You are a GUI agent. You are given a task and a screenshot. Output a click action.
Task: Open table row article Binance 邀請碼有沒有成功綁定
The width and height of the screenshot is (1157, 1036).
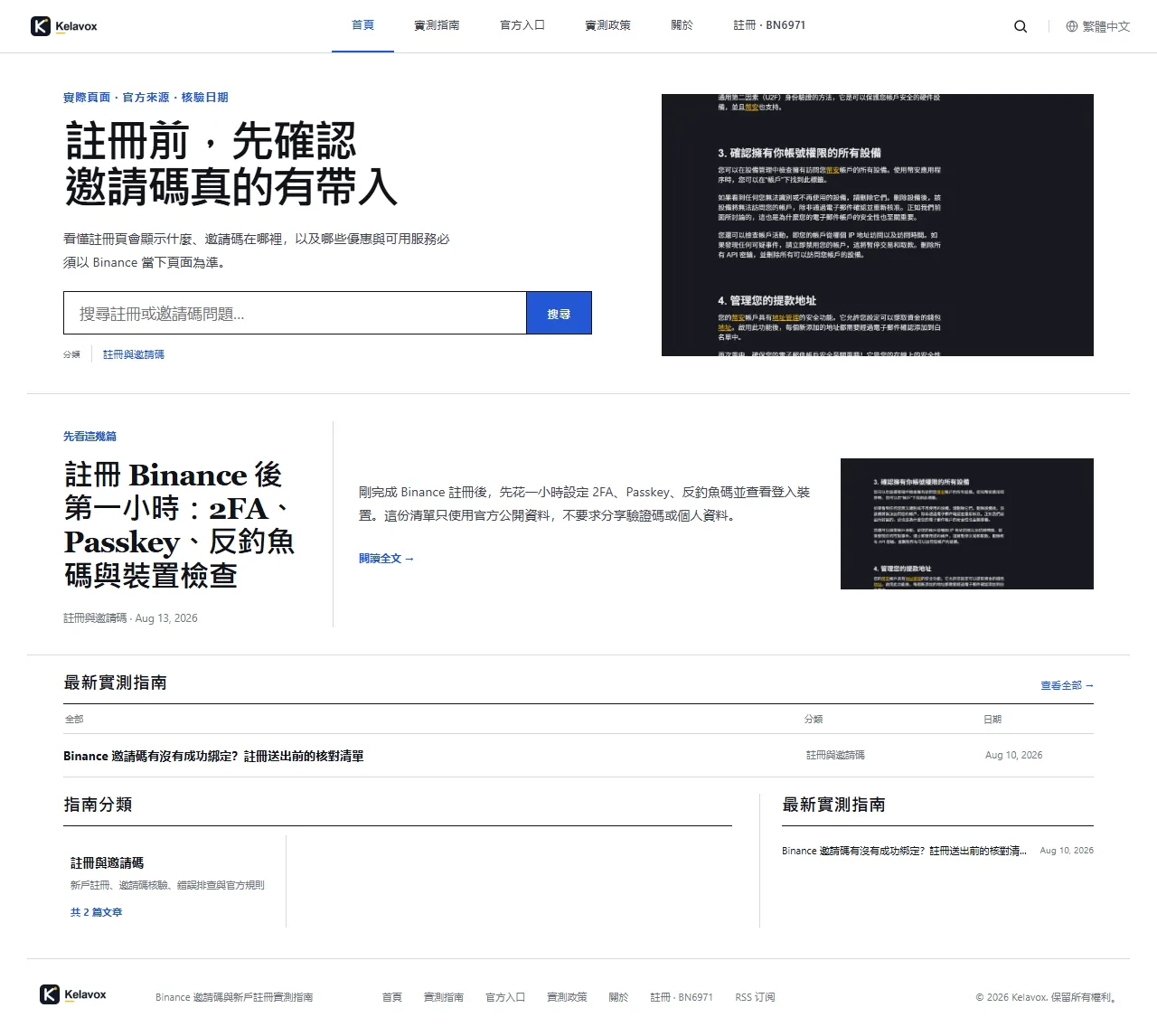point(213,756)
